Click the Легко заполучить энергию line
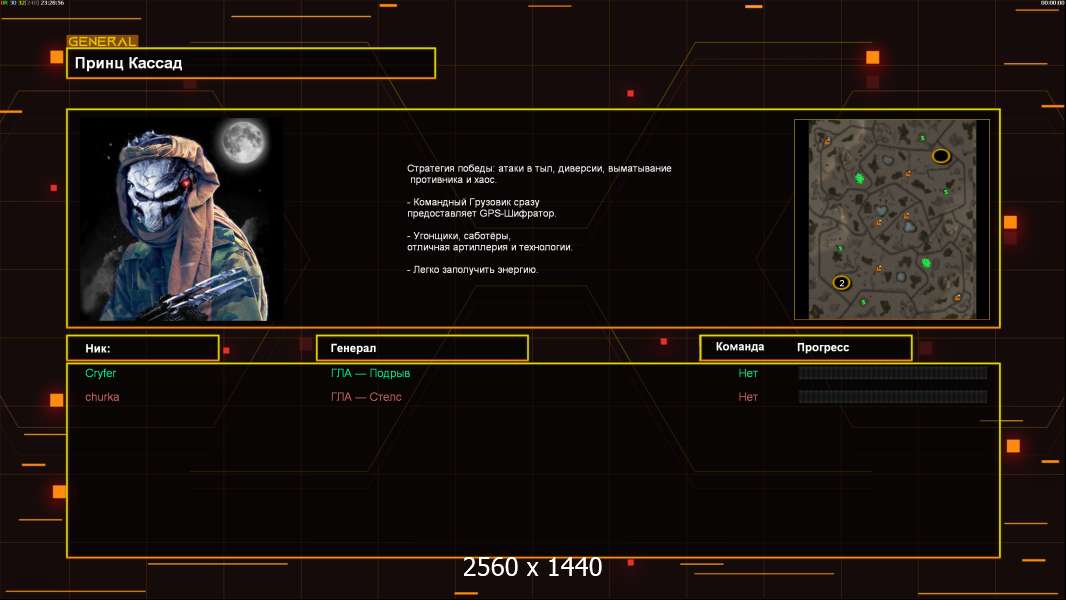 pyautogui.click(x=472, y=270)
